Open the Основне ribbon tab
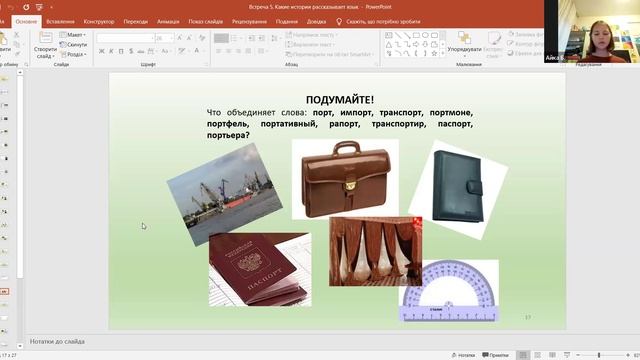Viewport: 640px width, 360px height. click(x=26, y=22)
